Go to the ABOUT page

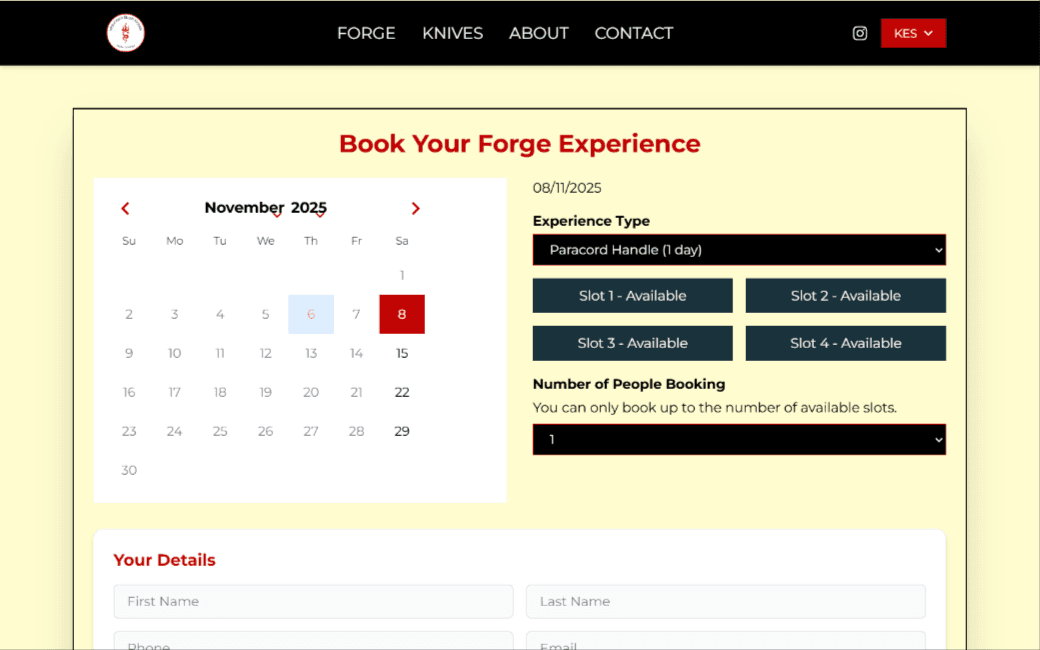[x=538, y=33]
